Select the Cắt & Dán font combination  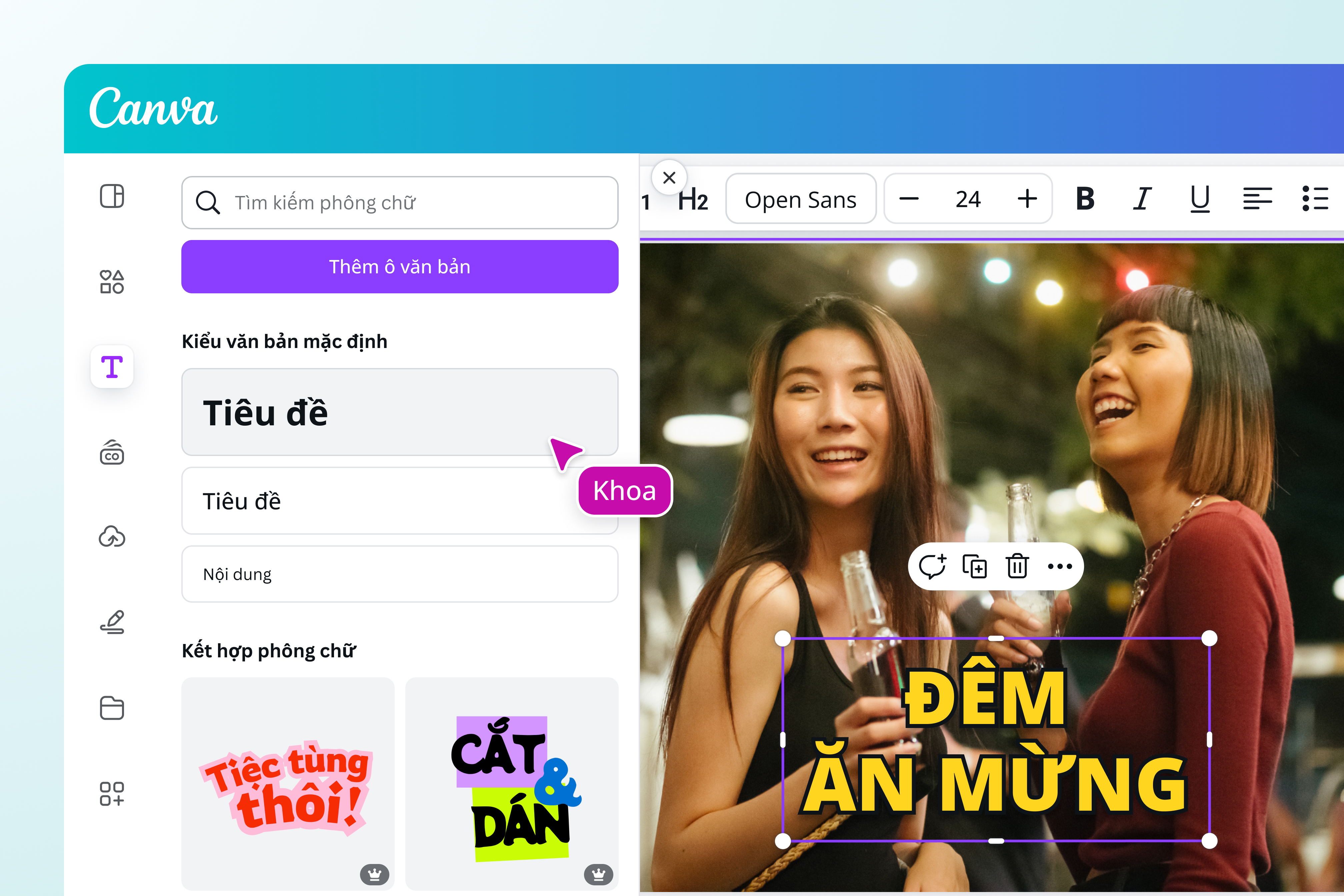[512, 783]
